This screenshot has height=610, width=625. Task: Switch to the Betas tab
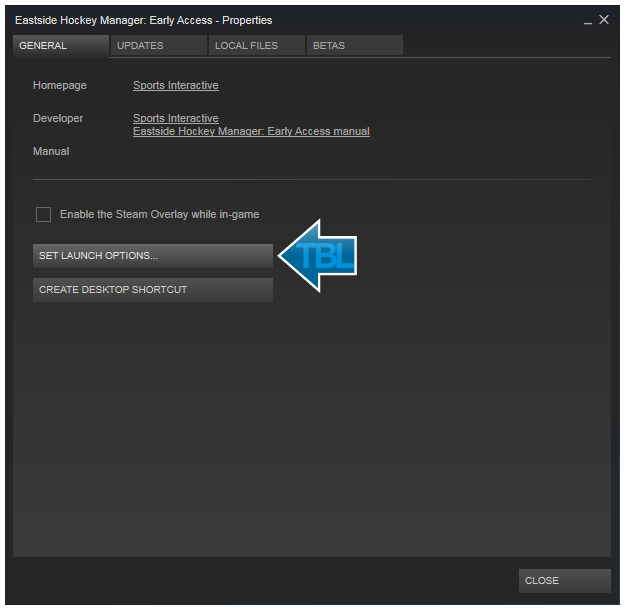pos(355,46)
